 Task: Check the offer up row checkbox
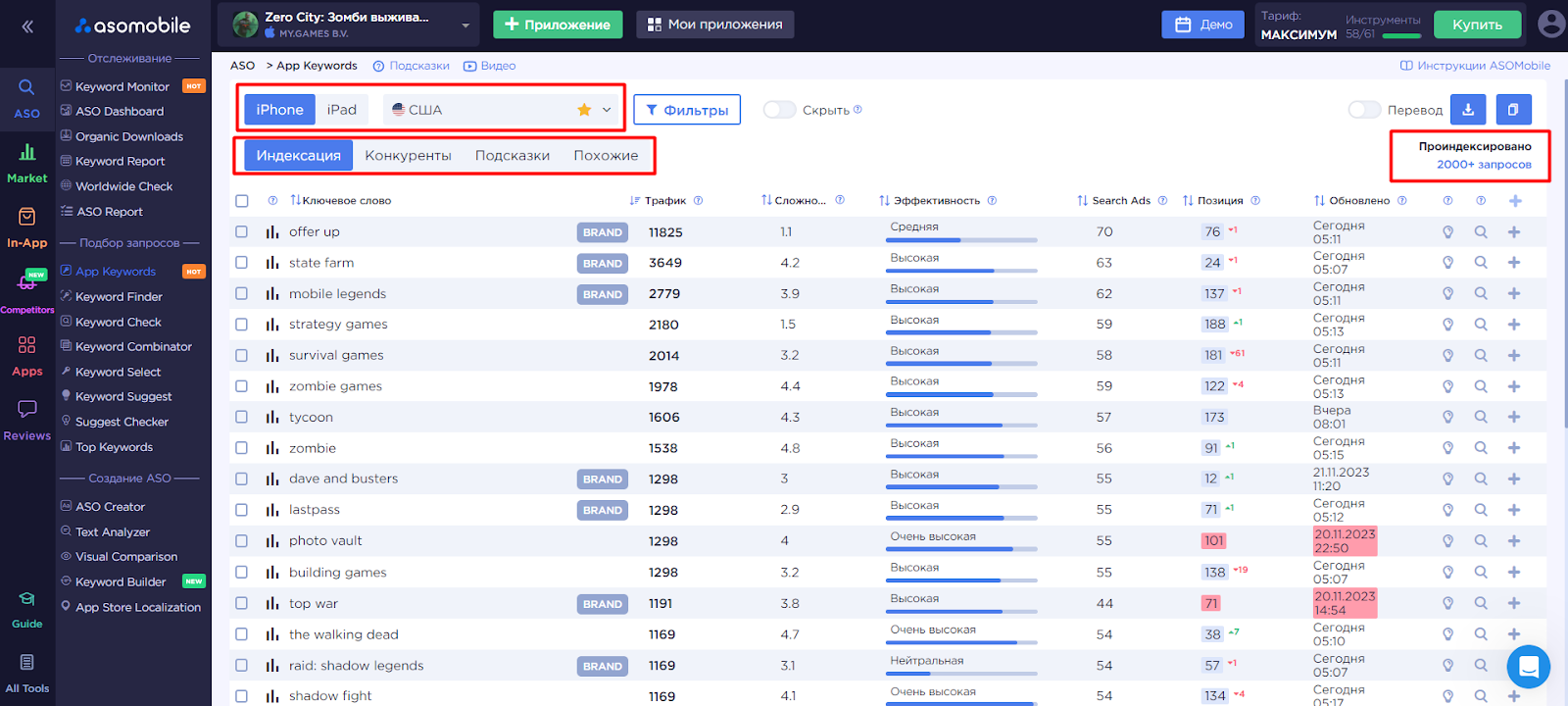242,232
